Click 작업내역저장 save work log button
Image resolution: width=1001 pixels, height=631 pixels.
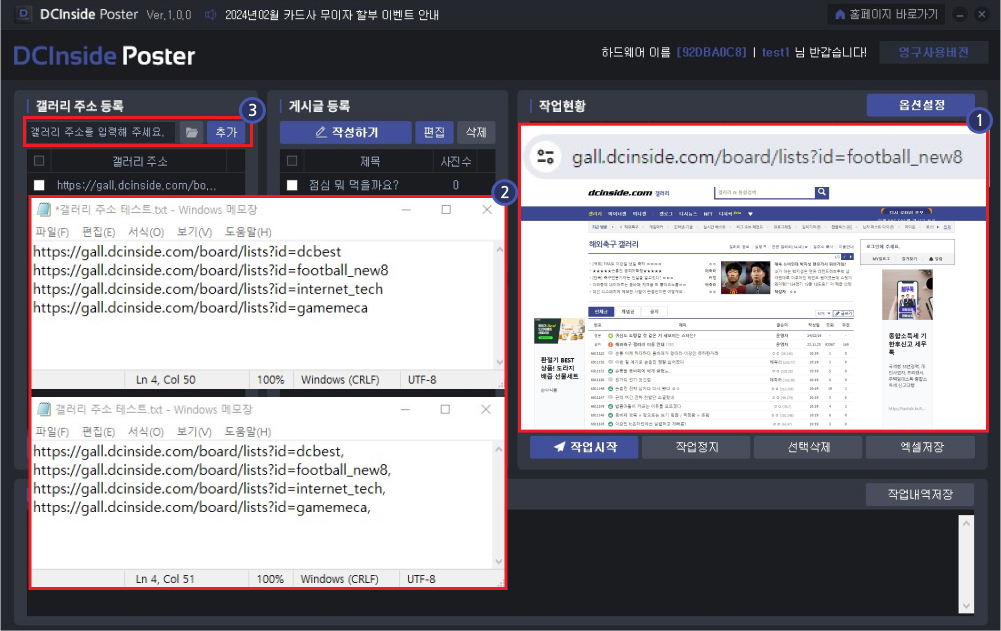click(920, 494)
